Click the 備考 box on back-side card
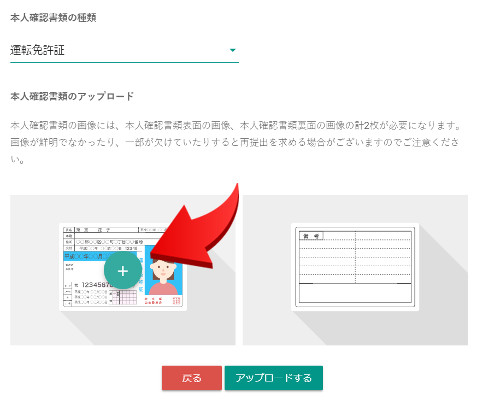 [311, 236]
